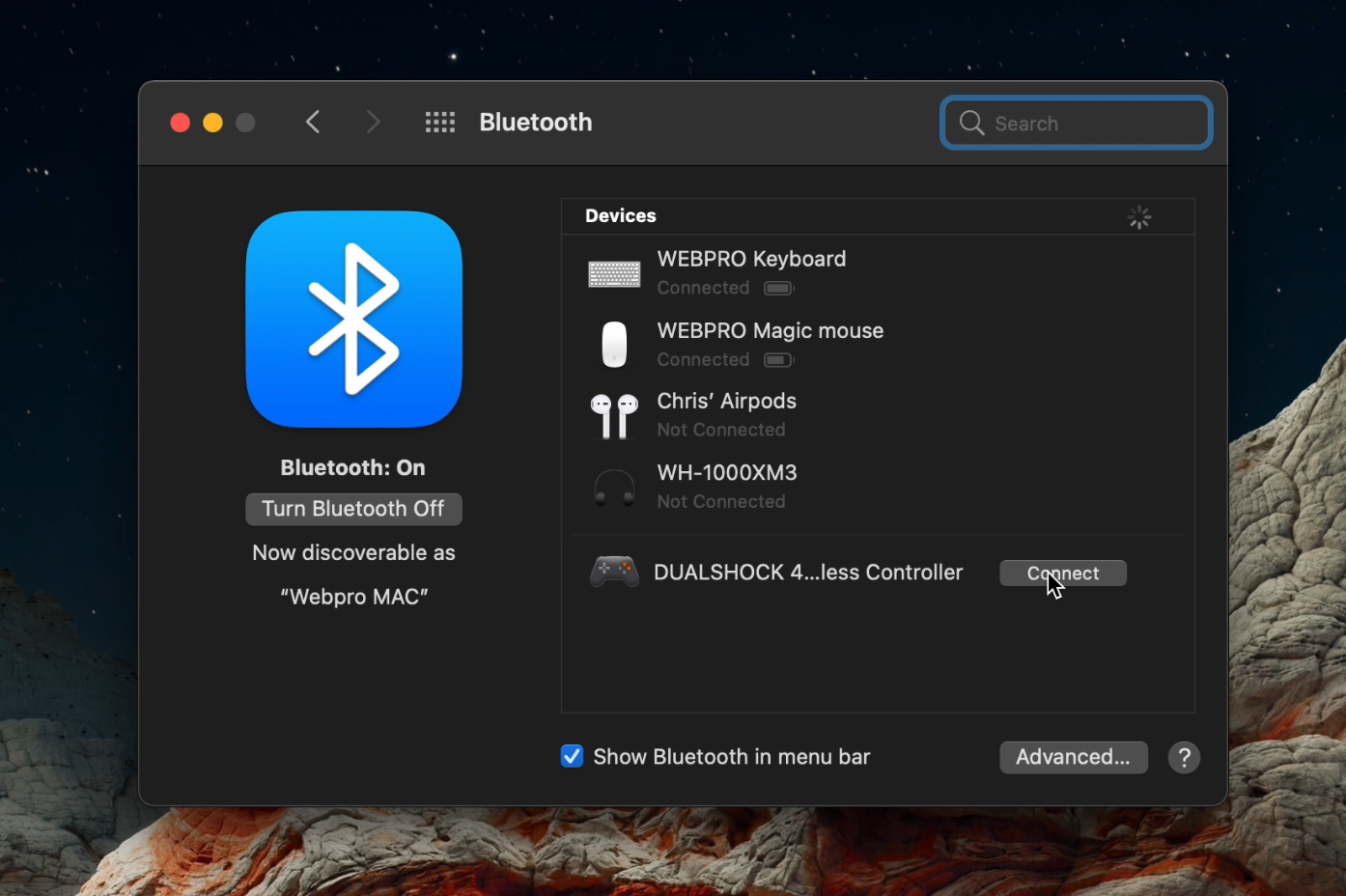The image size is (1346, 896).
Task: Click Bluetooth: On status text
Action: [352, 467]
